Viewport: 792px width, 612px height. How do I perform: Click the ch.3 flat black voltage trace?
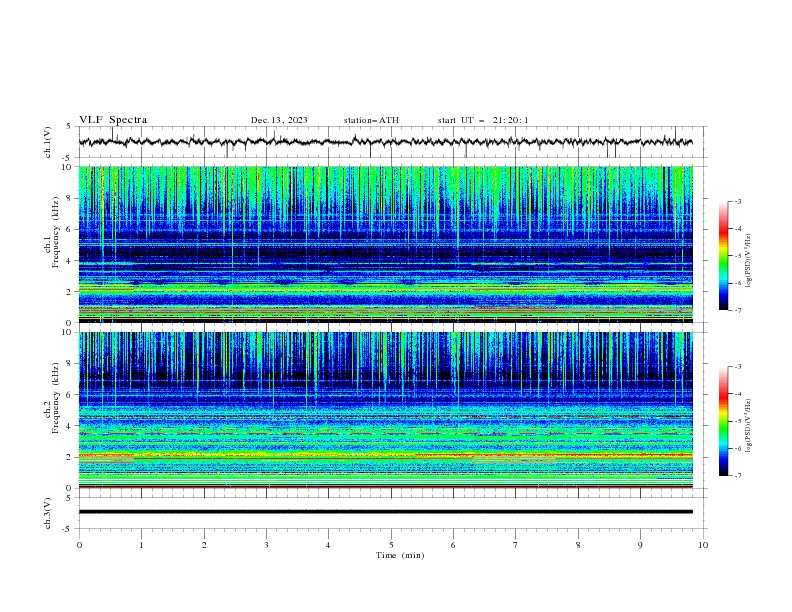[385, 512]
